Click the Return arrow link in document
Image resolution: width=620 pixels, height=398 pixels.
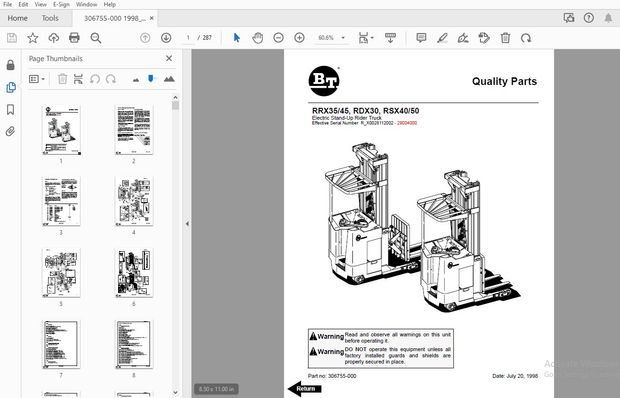pyautogui.click(x=305, y=389)
